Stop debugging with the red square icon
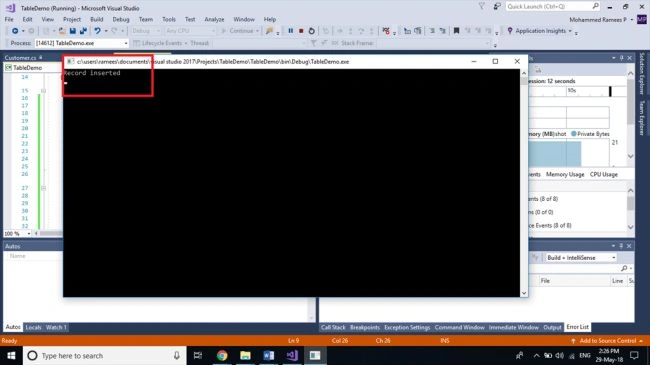 pos(301,31)
